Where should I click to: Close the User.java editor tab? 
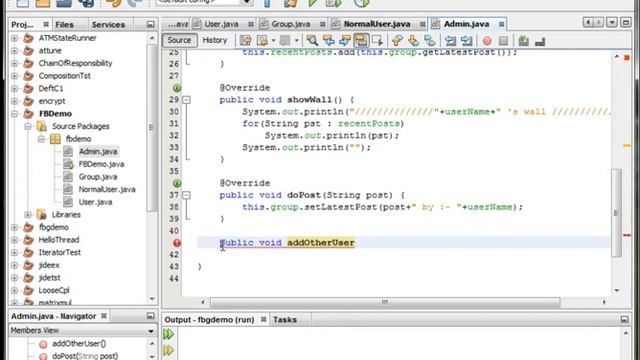tap(251, 24)
